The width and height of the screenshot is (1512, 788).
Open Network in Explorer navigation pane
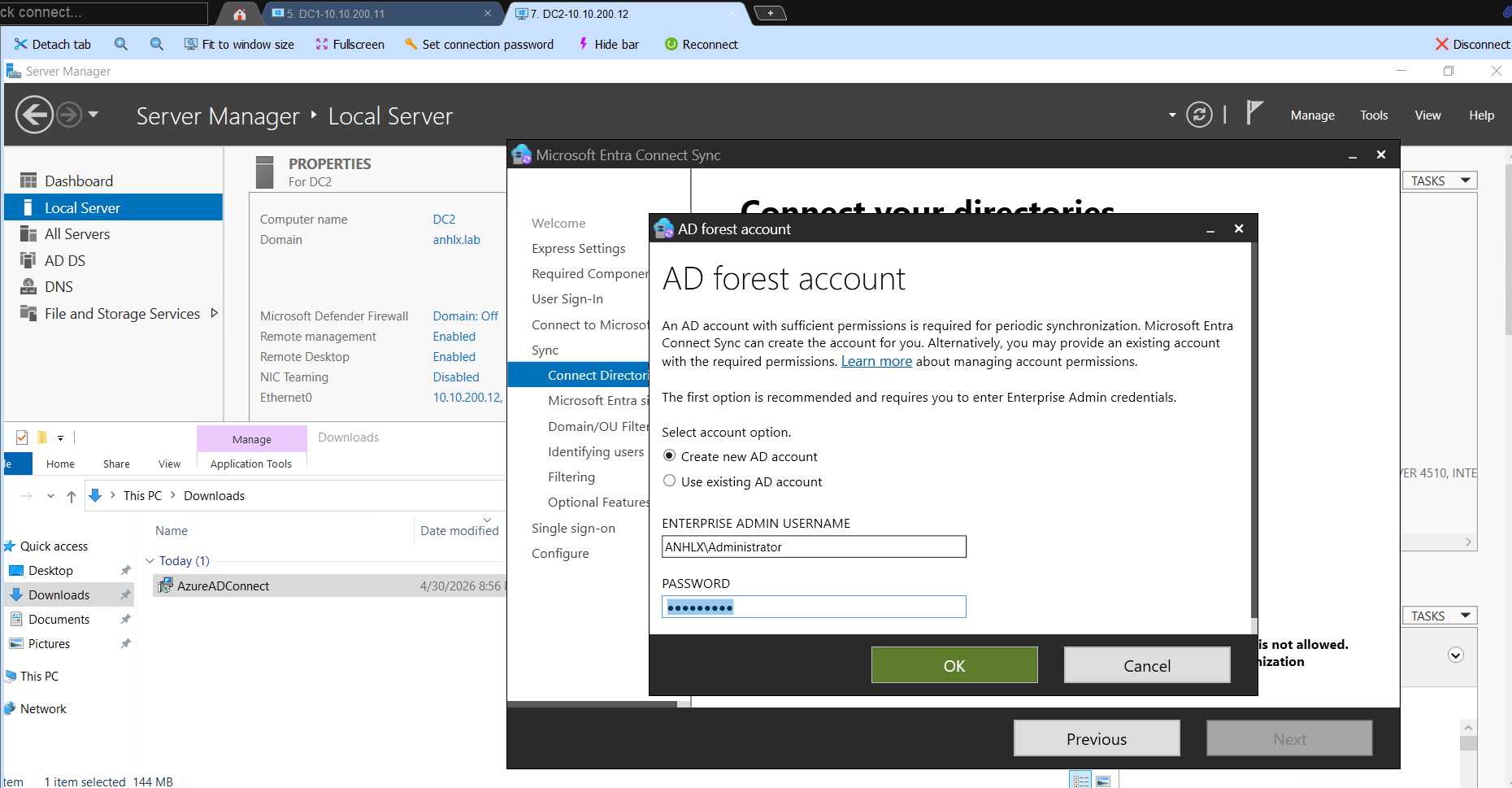[43, 709]
